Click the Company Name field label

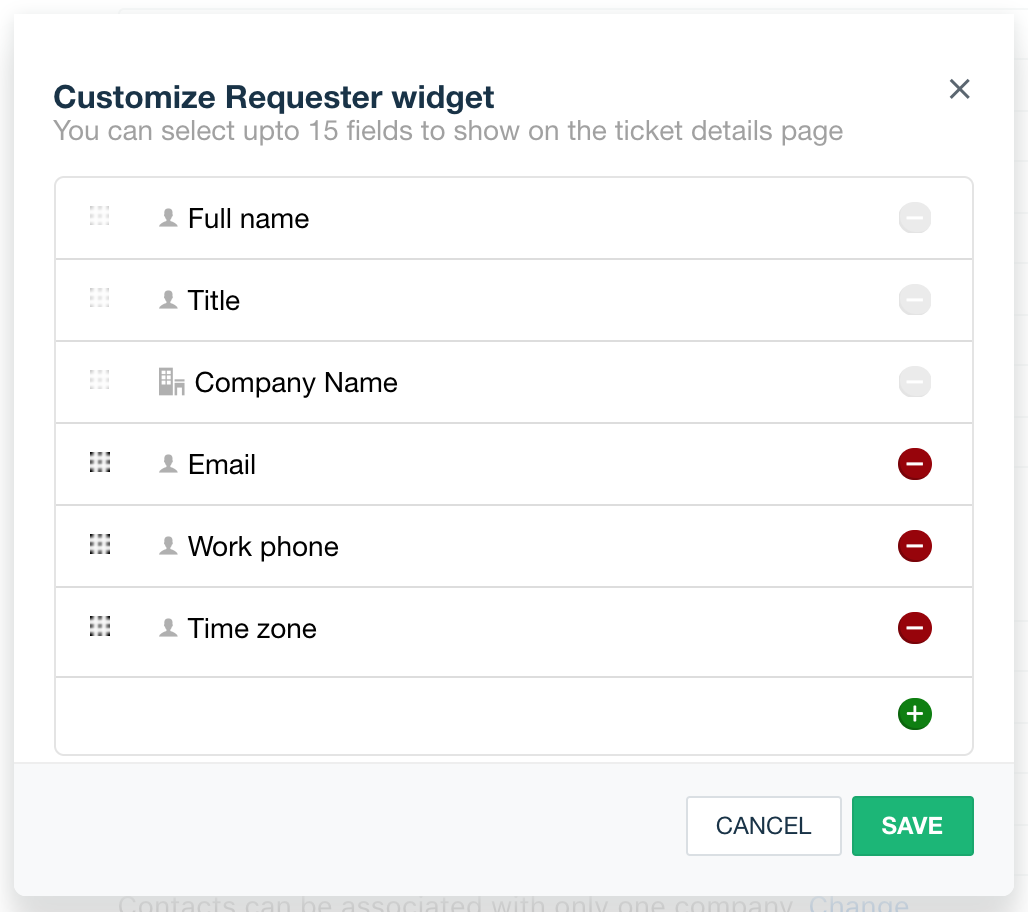click(296, 383)
